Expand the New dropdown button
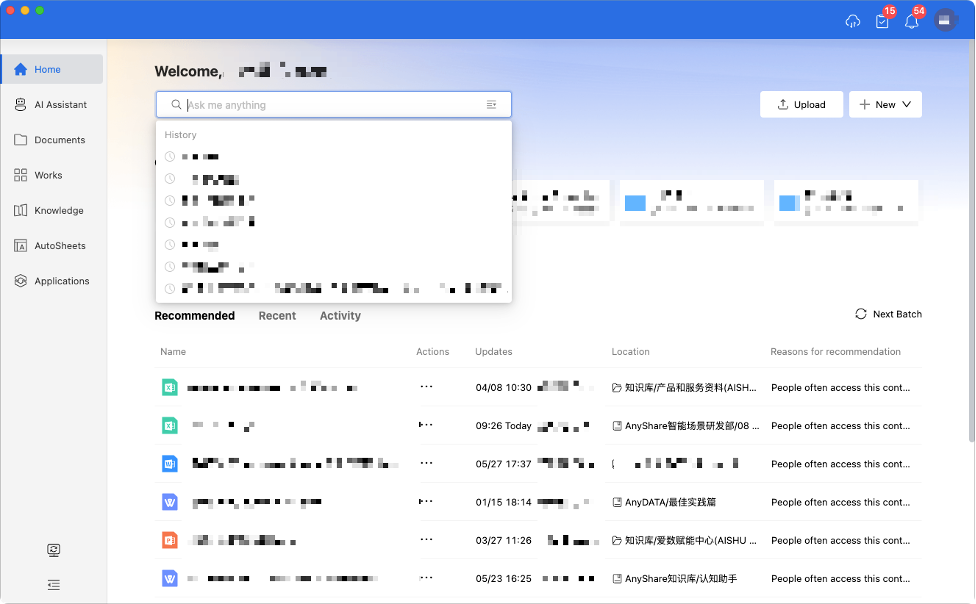The width and height of the screenshot is (976, 604). click(885, 105)
